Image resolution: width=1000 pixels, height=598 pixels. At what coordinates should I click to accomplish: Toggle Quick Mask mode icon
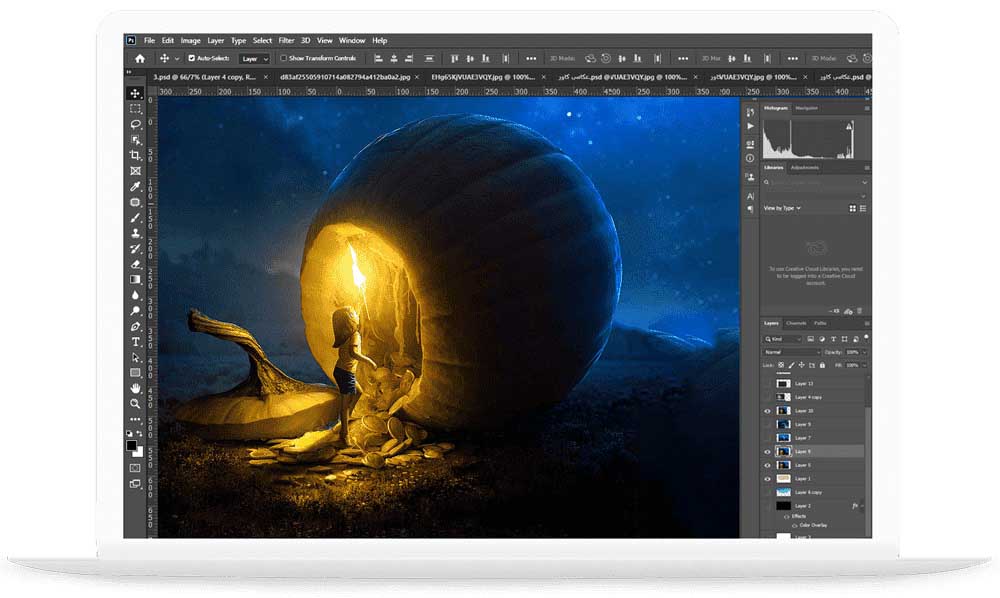click(135, 468)
